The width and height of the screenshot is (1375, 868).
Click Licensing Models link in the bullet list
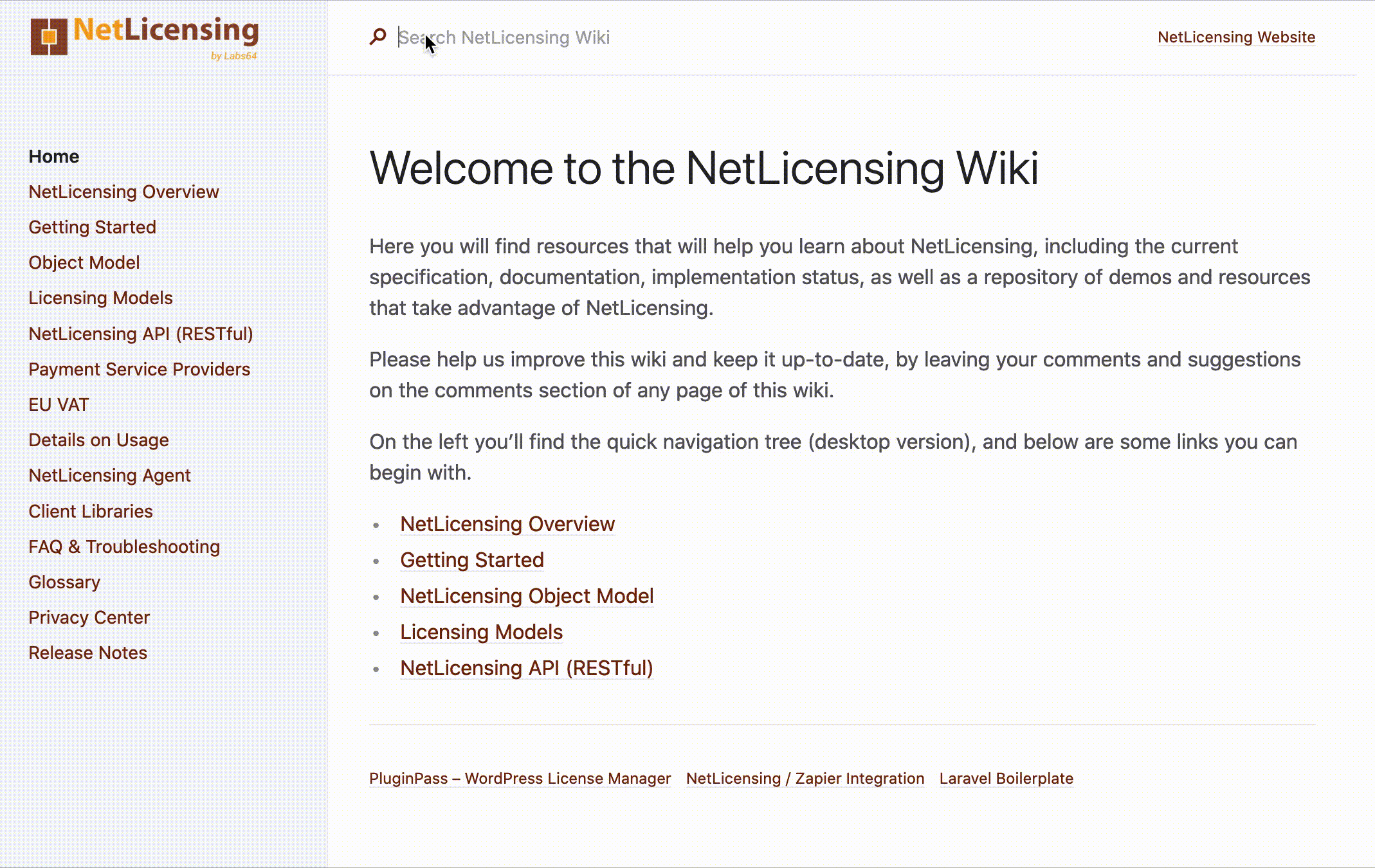pyautogui.click(x=481, y=632)
